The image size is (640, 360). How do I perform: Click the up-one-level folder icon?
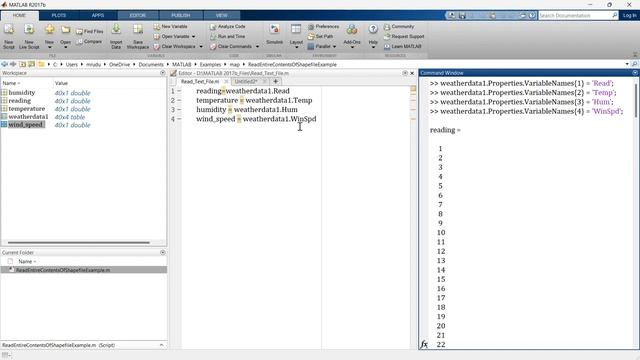(22, 64)
